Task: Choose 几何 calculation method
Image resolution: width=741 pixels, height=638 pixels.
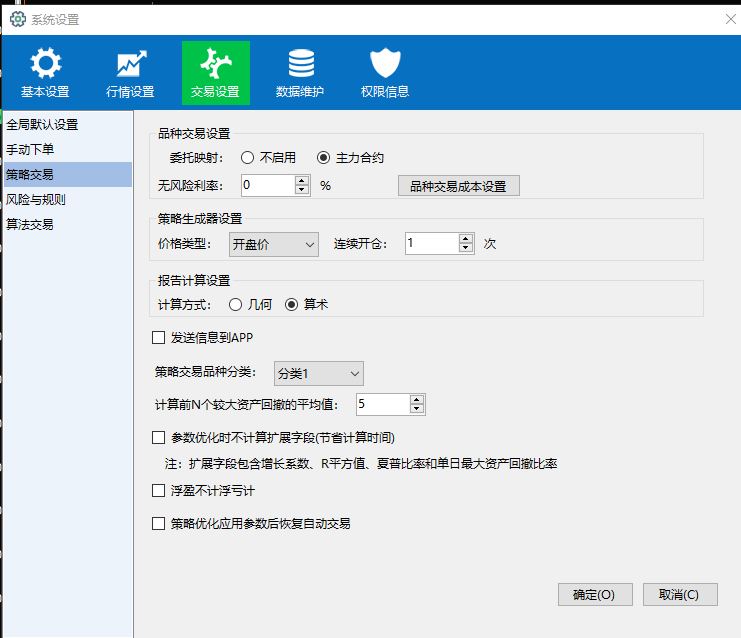Action: tap(235, 304)
